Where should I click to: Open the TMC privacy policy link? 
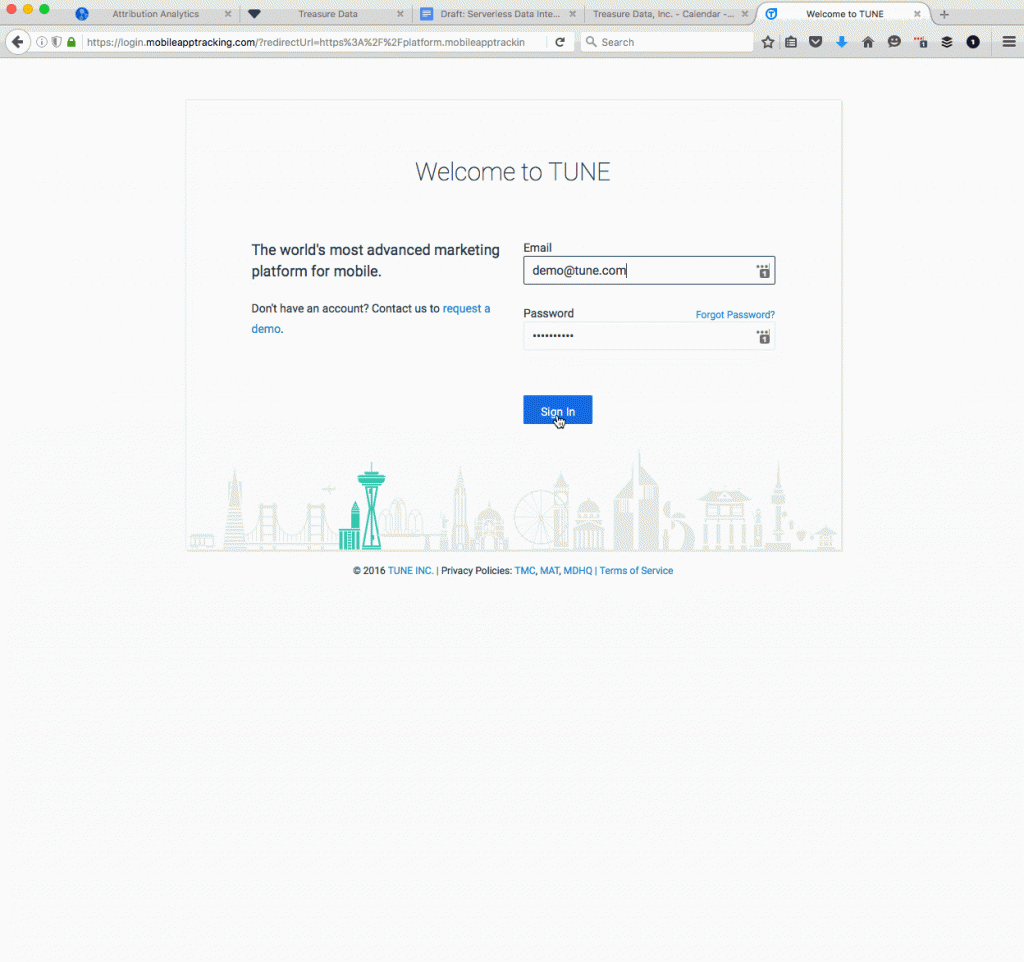[524, 571]
